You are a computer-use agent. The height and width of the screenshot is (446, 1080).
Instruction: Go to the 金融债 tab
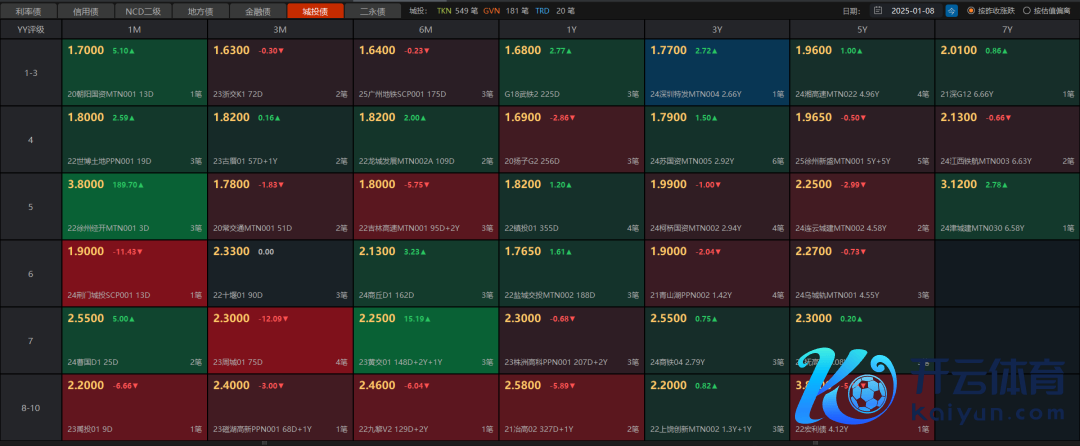point(257,11)
